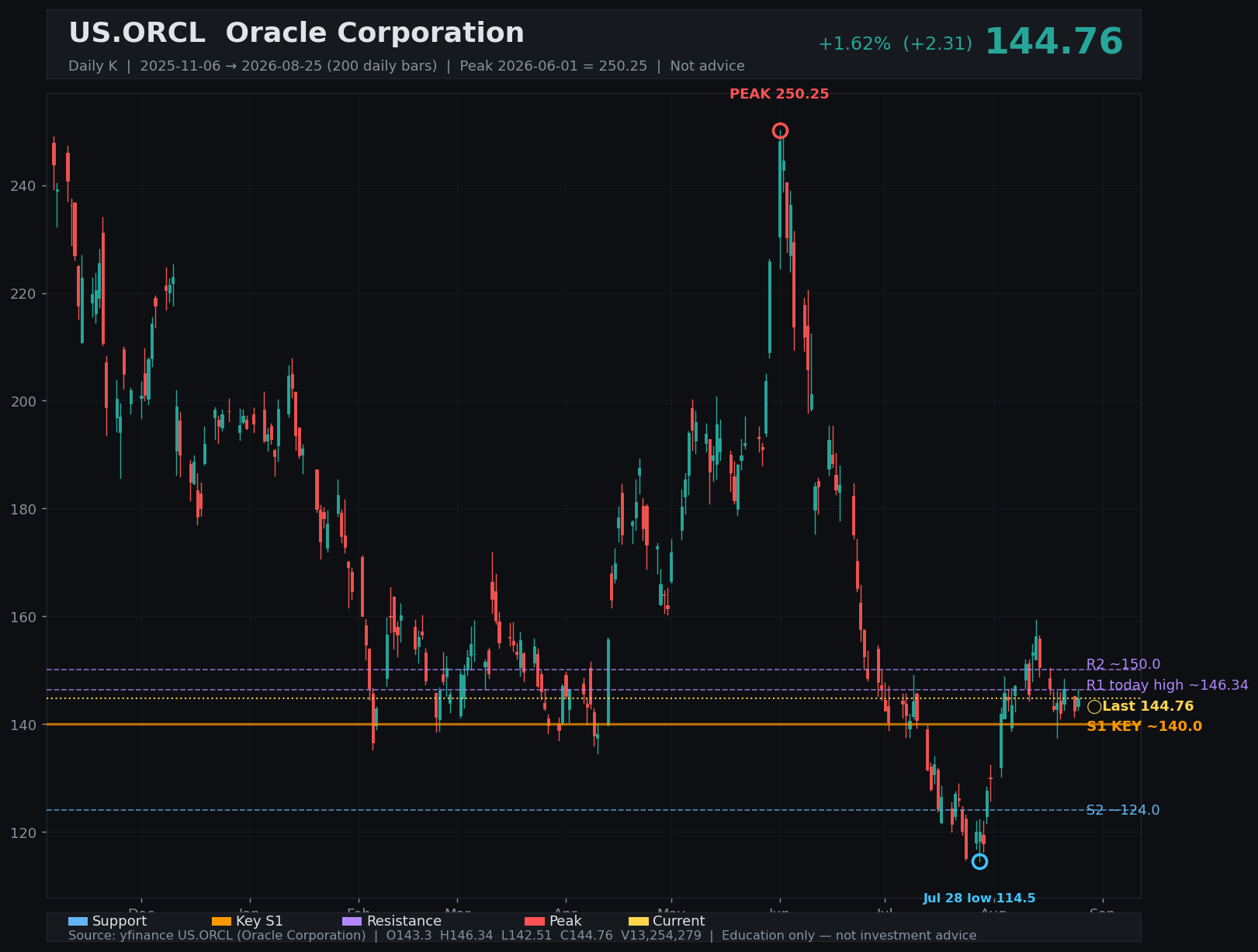Click the 'Jul 28 low 114.5' label
The image size is (1258, 952).
(x=979, y=898)
